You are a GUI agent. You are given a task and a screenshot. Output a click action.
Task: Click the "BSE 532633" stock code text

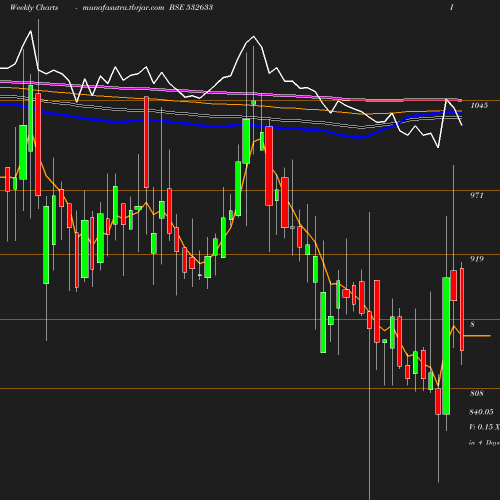point(191,7)
